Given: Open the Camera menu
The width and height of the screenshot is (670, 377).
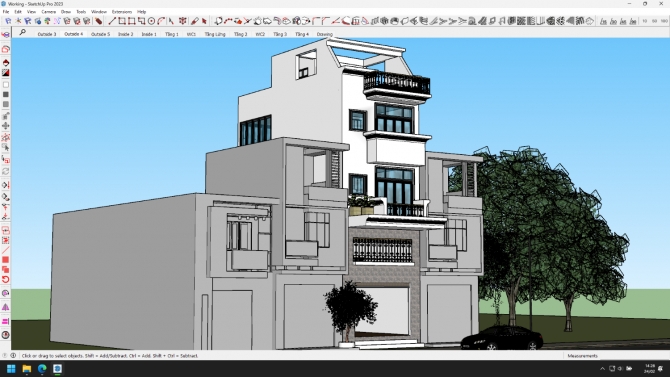Looking at the screenshot, I should pos(49,12).
